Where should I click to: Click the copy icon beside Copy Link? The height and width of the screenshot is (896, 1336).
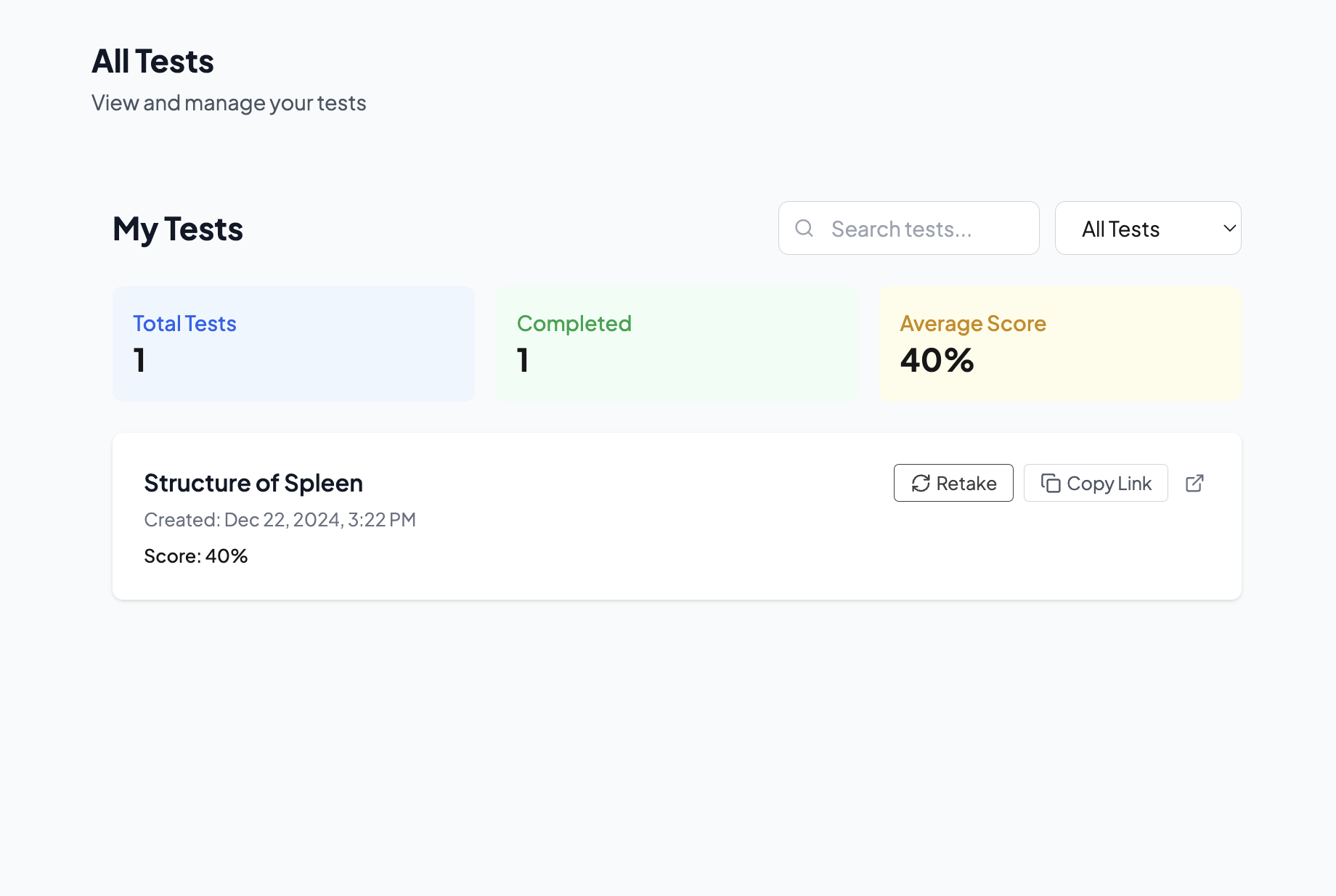(x=1051, y=484)
